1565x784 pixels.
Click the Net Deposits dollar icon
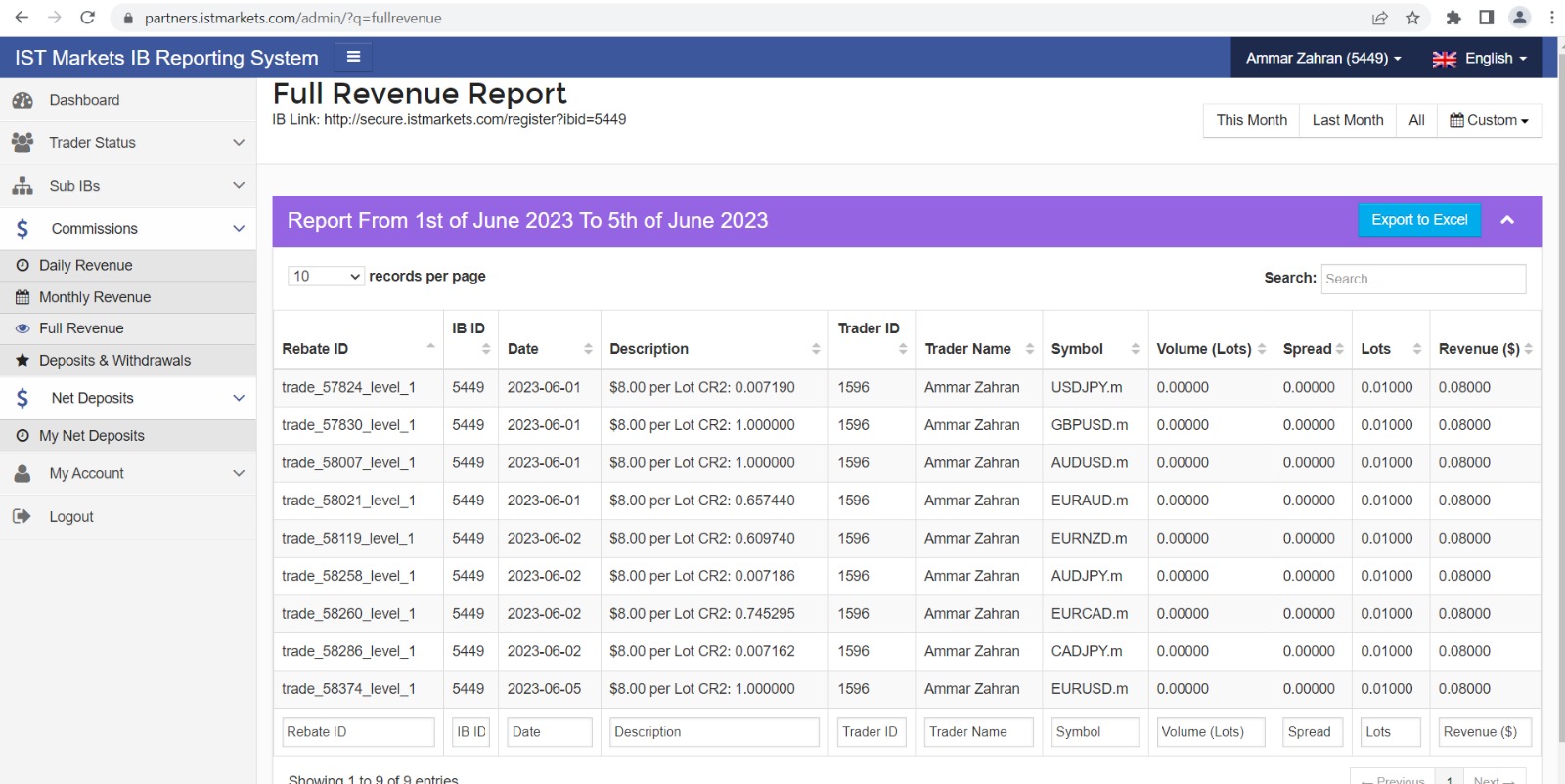[x=22, y=398]
